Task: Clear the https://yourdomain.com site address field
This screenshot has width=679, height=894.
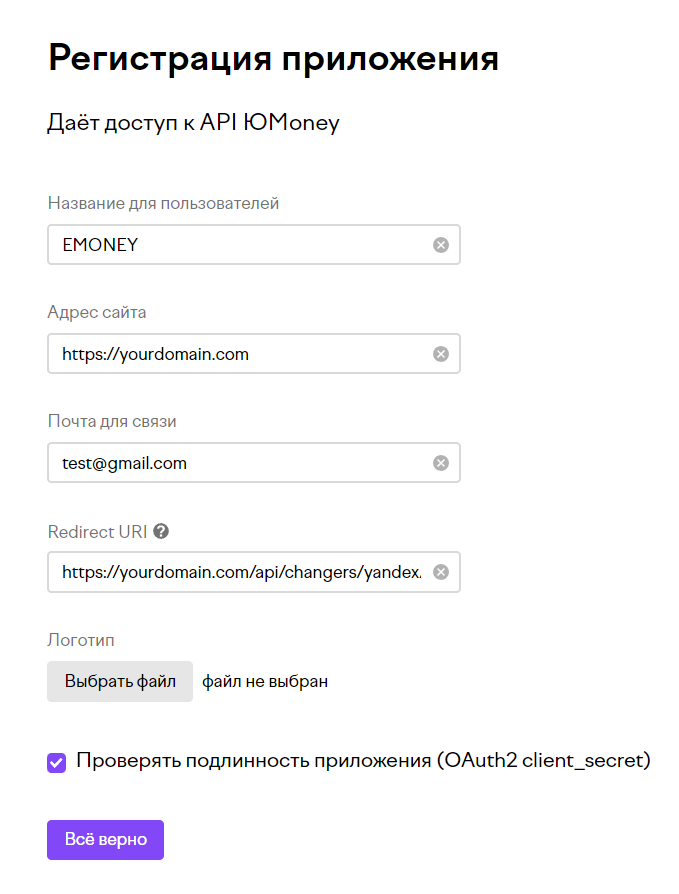Action: point(441,354)
